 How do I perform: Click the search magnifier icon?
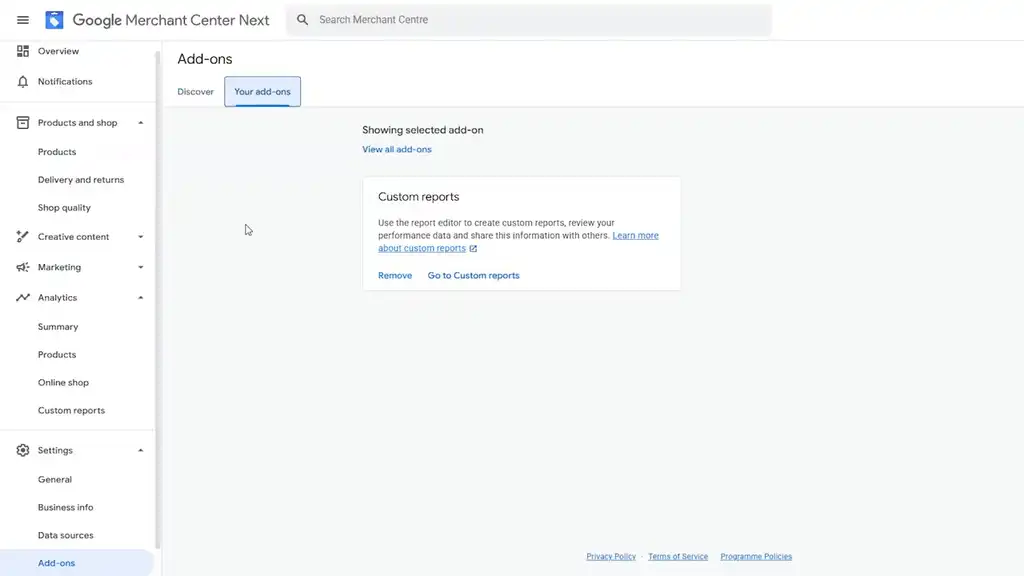pyautogui.click(x=303, y=20)
